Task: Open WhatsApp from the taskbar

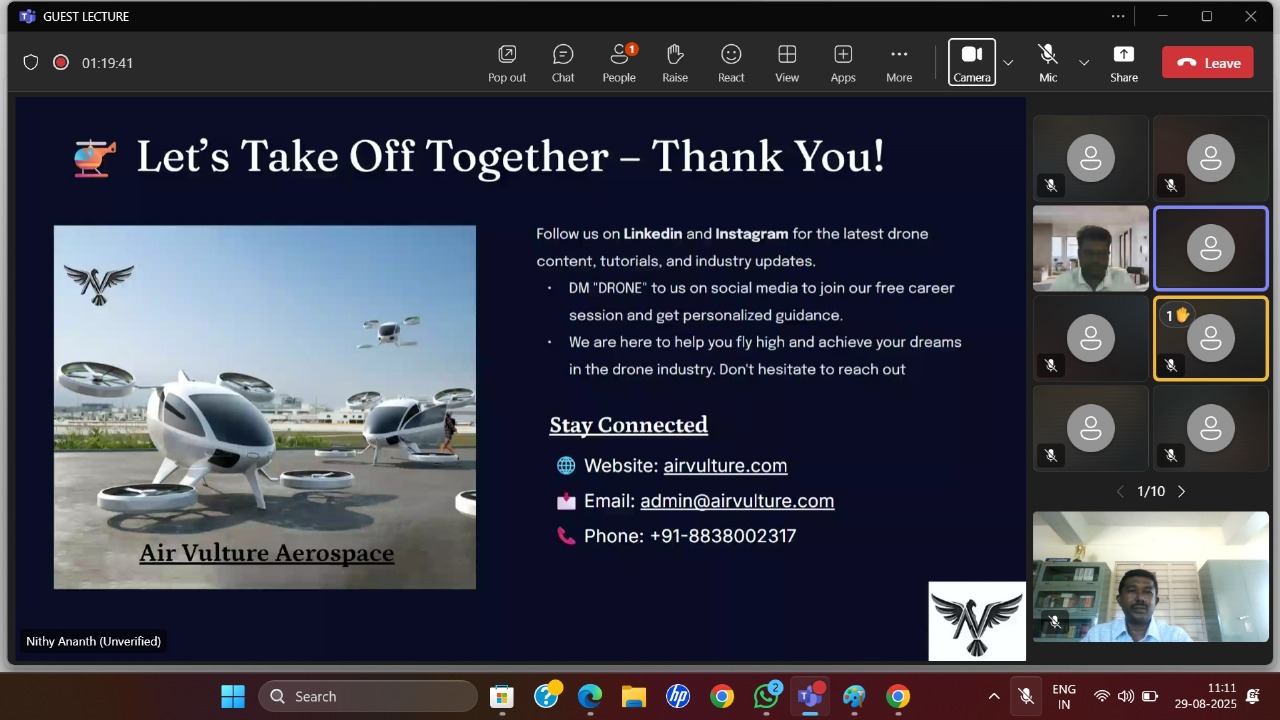Action: pos(767,696)
